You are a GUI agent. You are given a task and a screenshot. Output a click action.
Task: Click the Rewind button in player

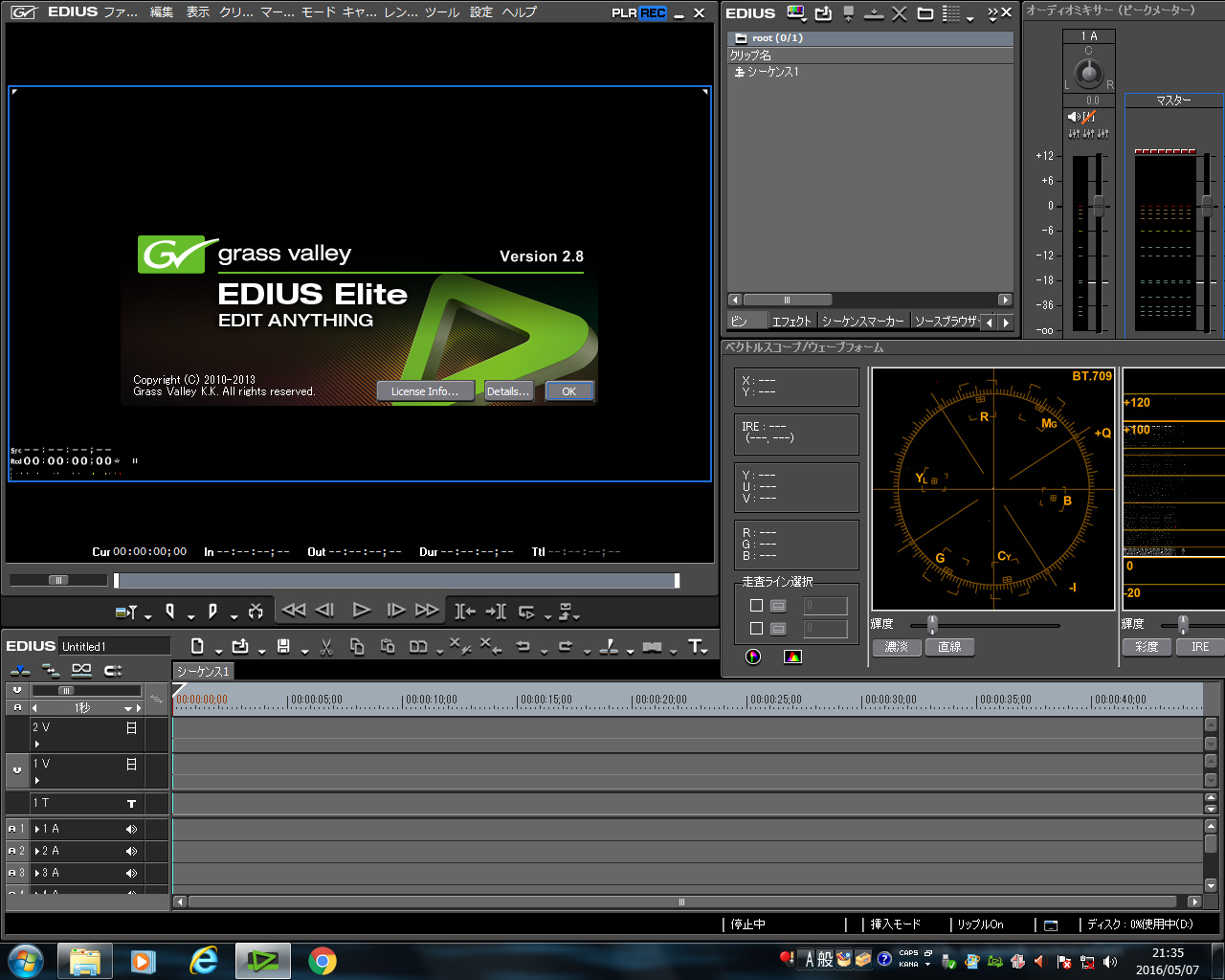(x=293, y=610)
